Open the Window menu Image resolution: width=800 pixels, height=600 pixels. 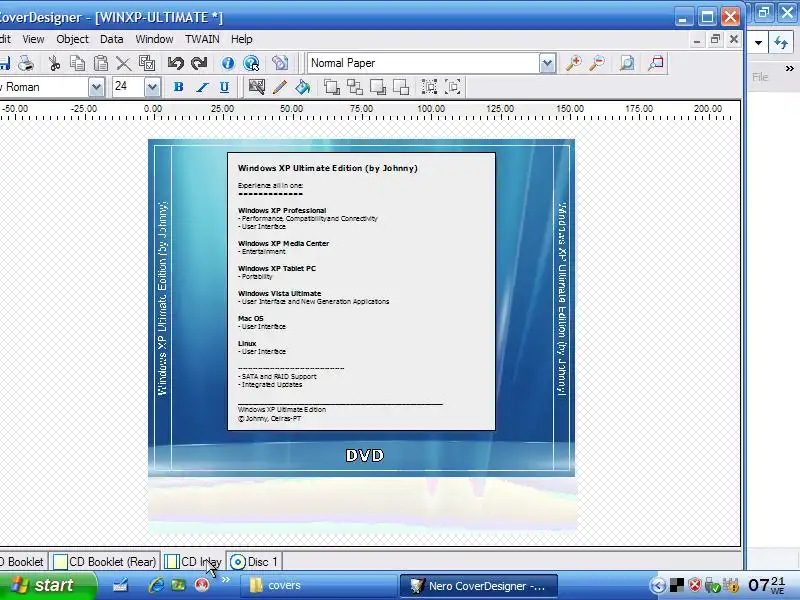pos(154,39)
